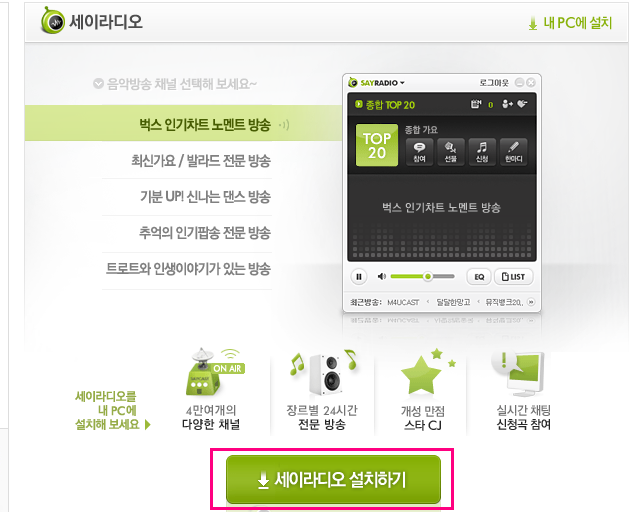
Task: Click the heart favorite icon
Action: pos(522,104)
